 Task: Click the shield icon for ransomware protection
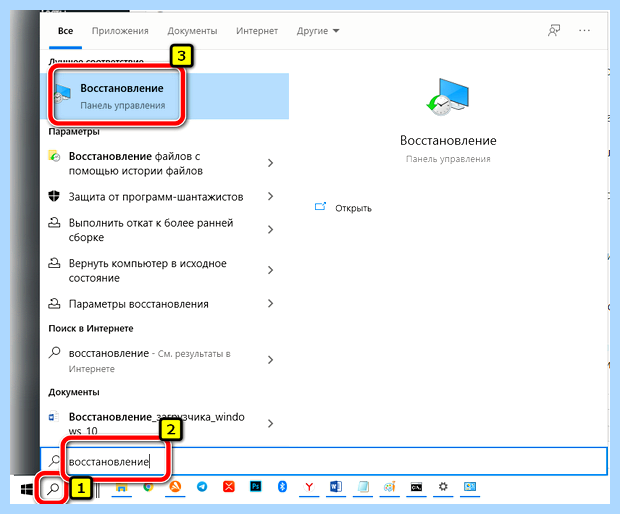click(x=54, y=196)
